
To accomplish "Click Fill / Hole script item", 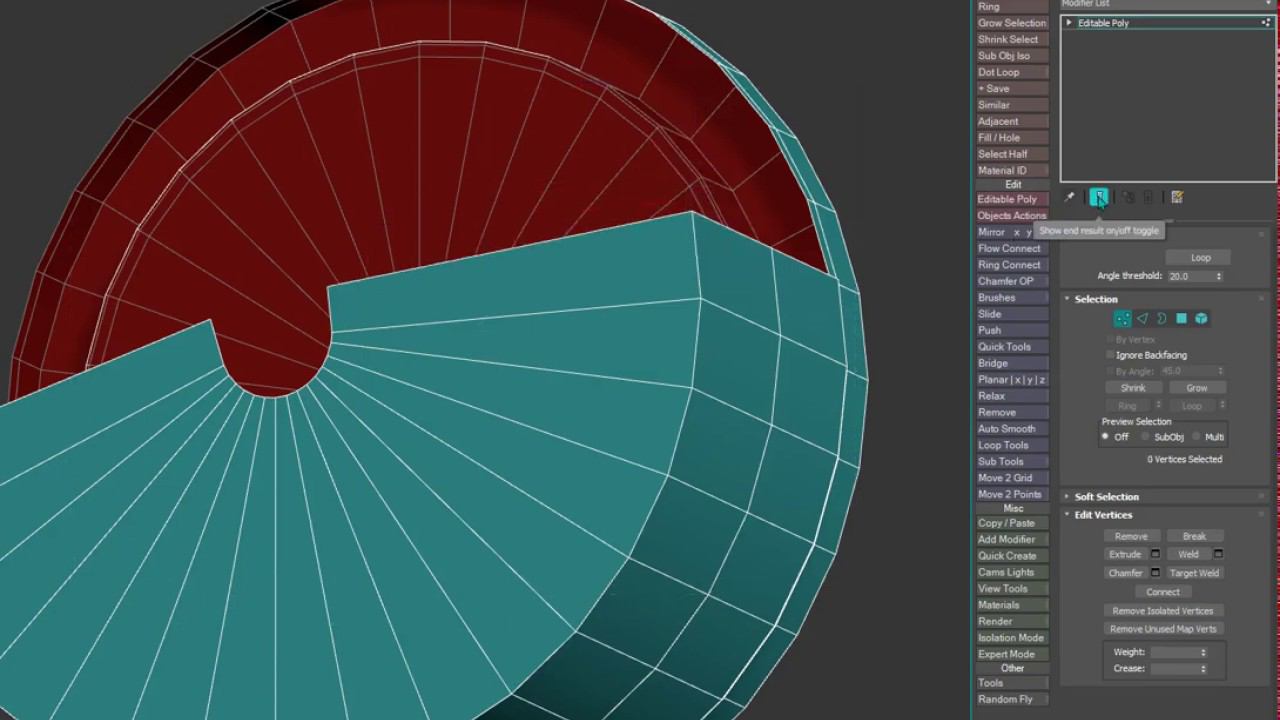I will [1012, 138].
